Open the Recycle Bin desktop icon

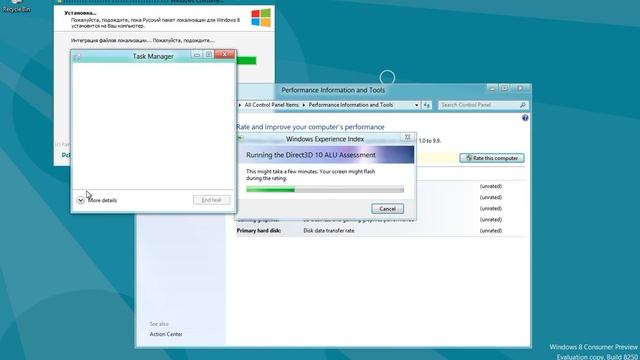pyautogui.click(x=16, y=6)
